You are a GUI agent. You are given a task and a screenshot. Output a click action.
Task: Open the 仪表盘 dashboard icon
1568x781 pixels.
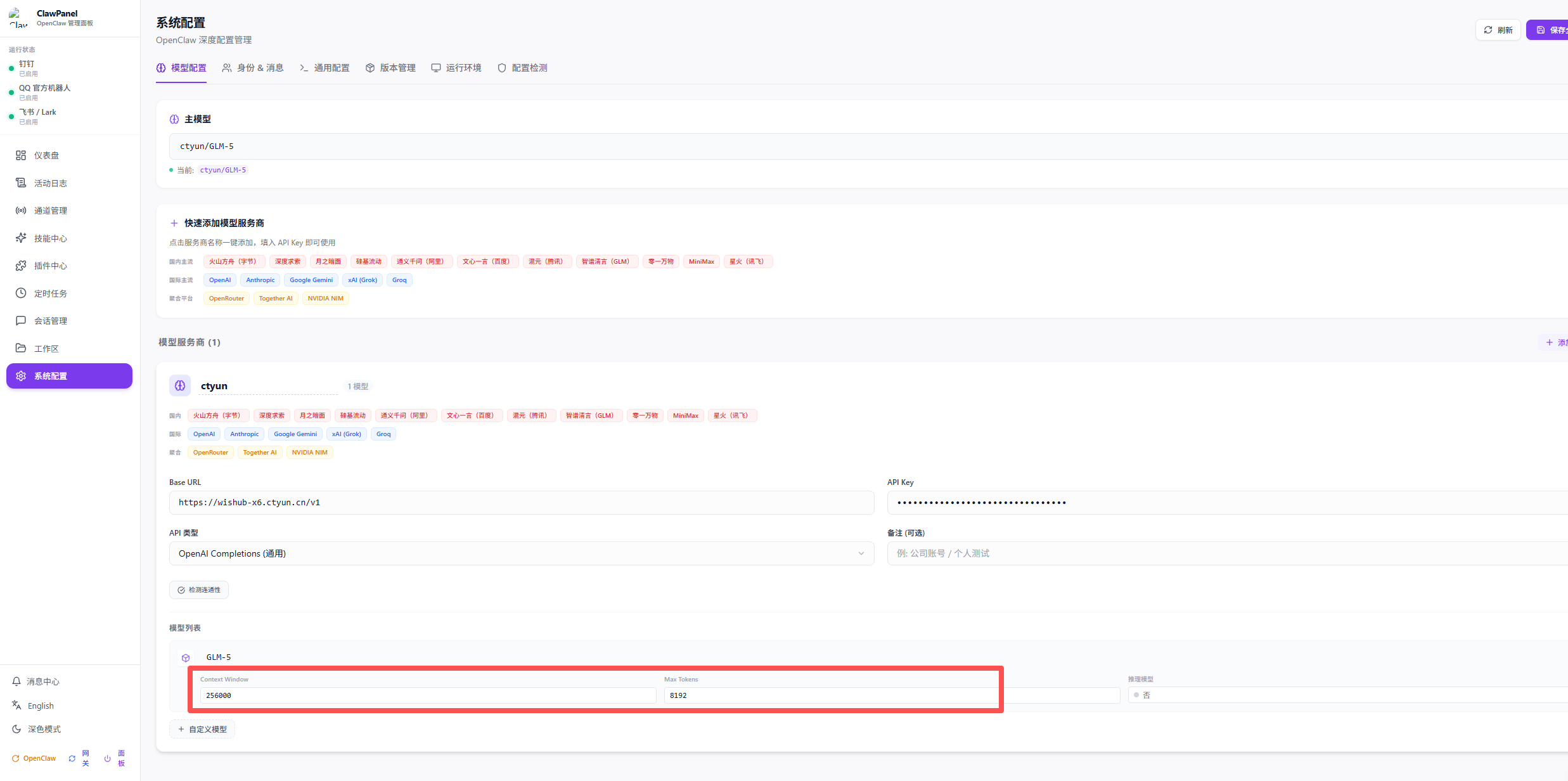(x=21, y=155)
